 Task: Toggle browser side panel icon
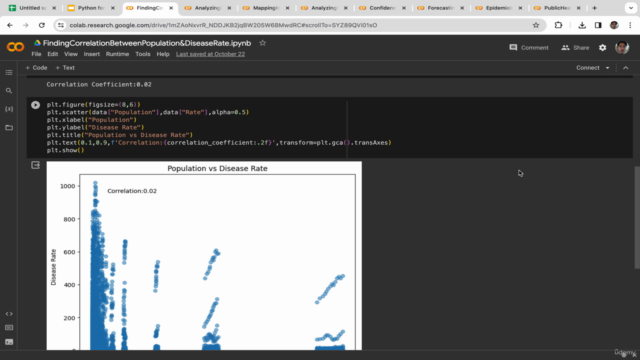(598, 25)
